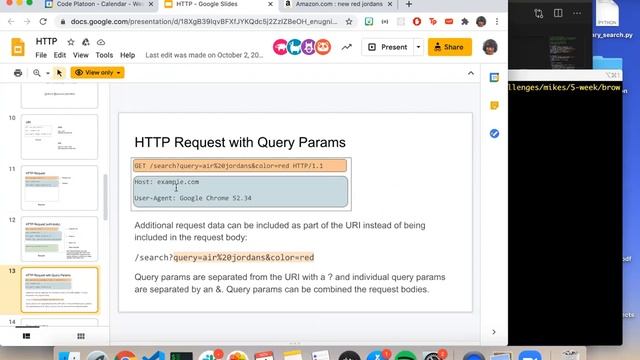640x360 pixels.
Task: Open the activity dashboard trend icon
Action: click(x=347, y=47)
